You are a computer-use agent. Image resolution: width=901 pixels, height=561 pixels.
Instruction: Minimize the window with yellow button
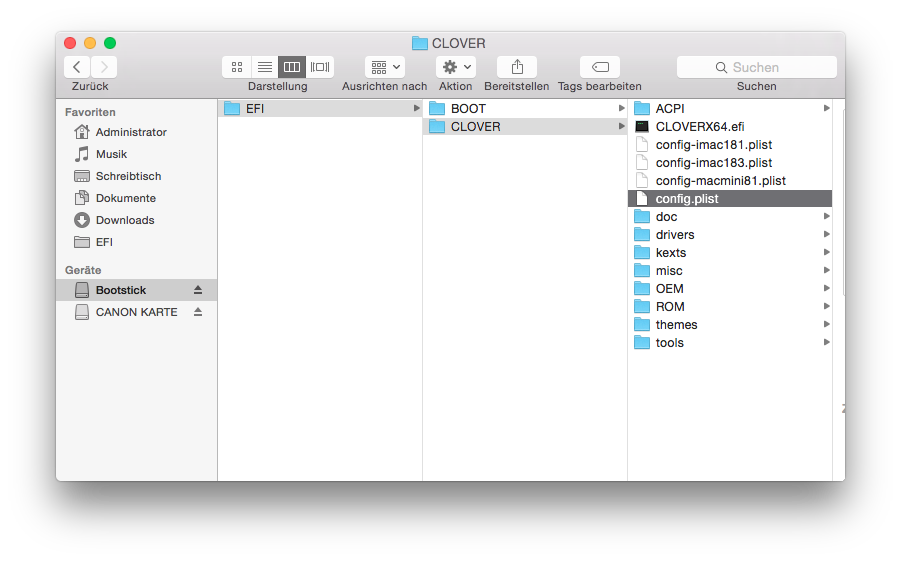(90, 43)
